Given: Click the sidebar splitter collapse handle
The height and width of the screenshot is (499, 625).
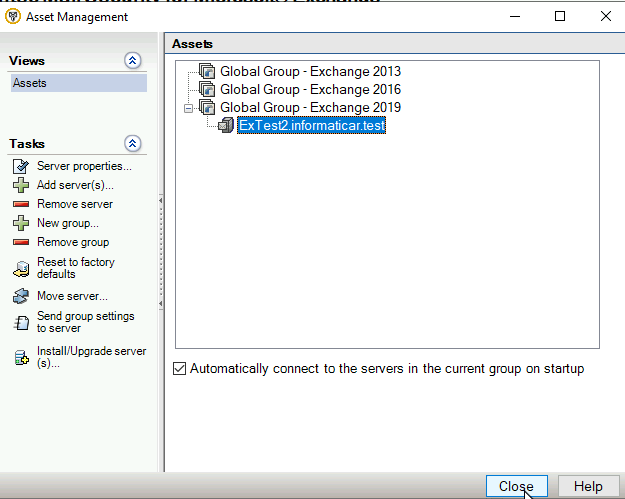Looking at the screenshot, I should pyautogui.click(x=161, y=252).
